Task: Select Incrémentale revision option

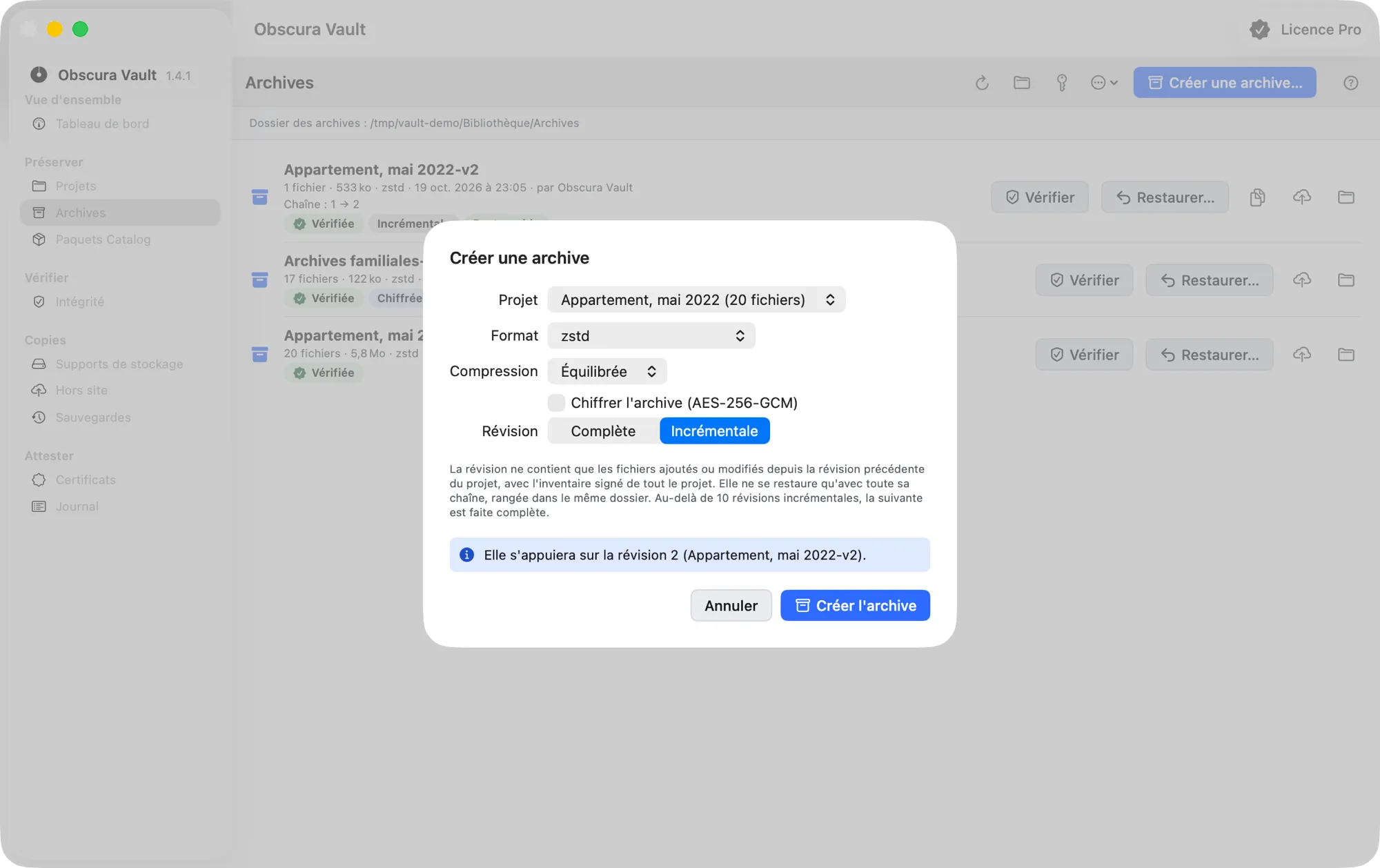Action: click(714, 431)
